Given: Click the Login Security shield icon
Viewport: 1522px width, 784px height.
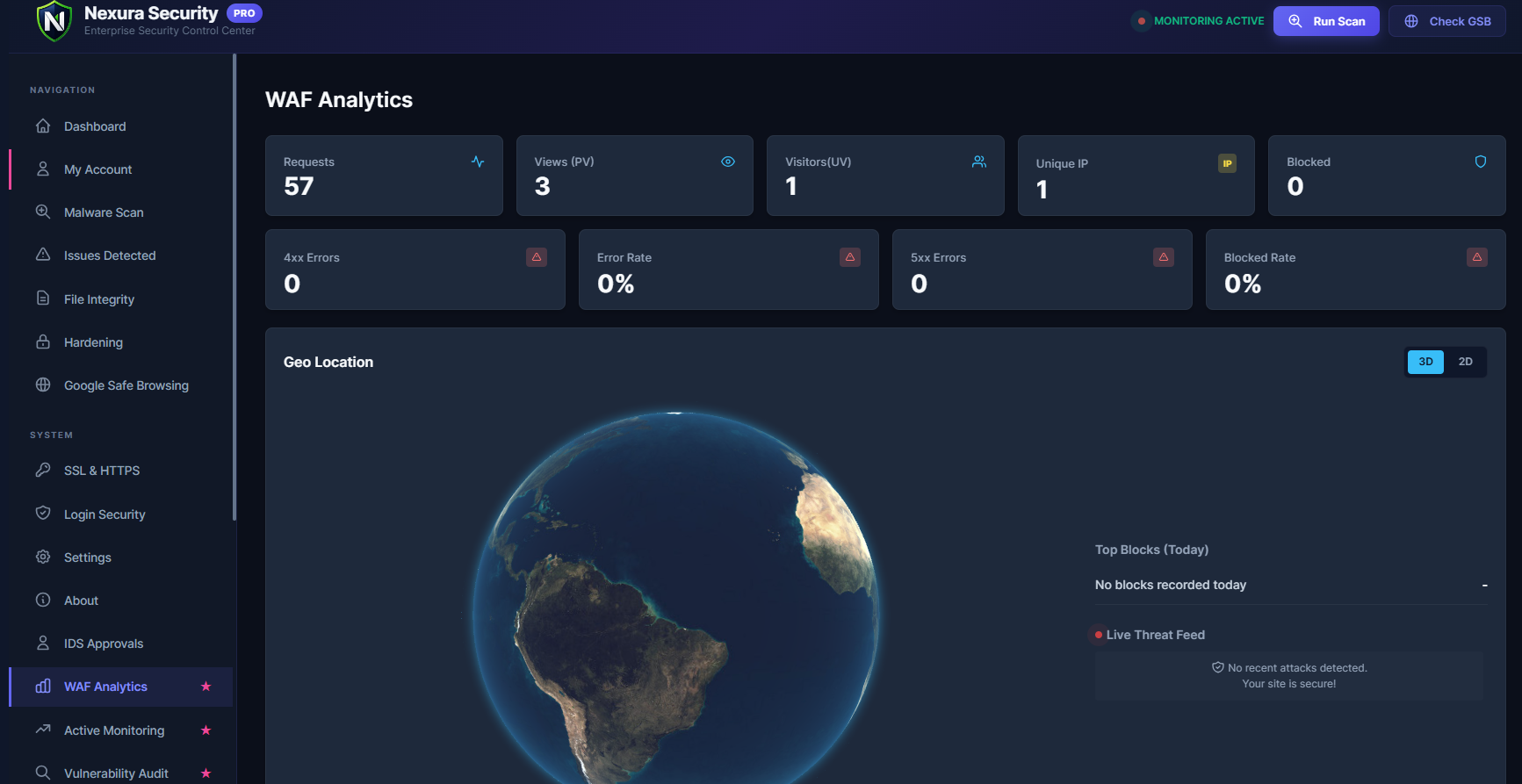Looking at the screenshot, I should (43, 513).
